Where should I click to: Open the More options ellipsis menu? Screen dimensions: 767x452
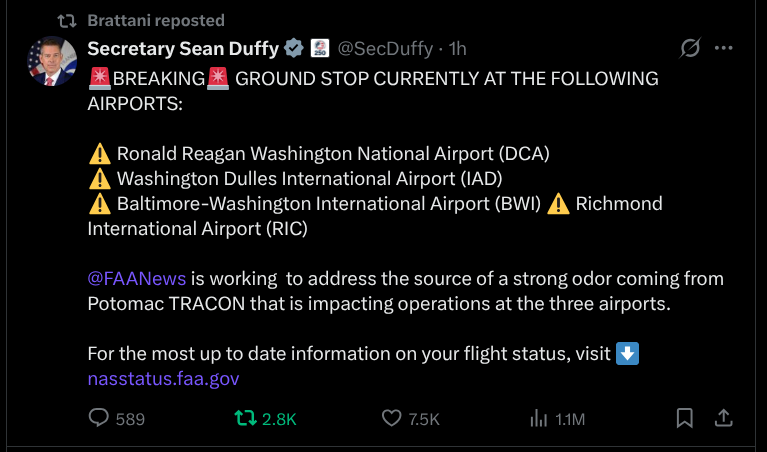pos(724,48)
